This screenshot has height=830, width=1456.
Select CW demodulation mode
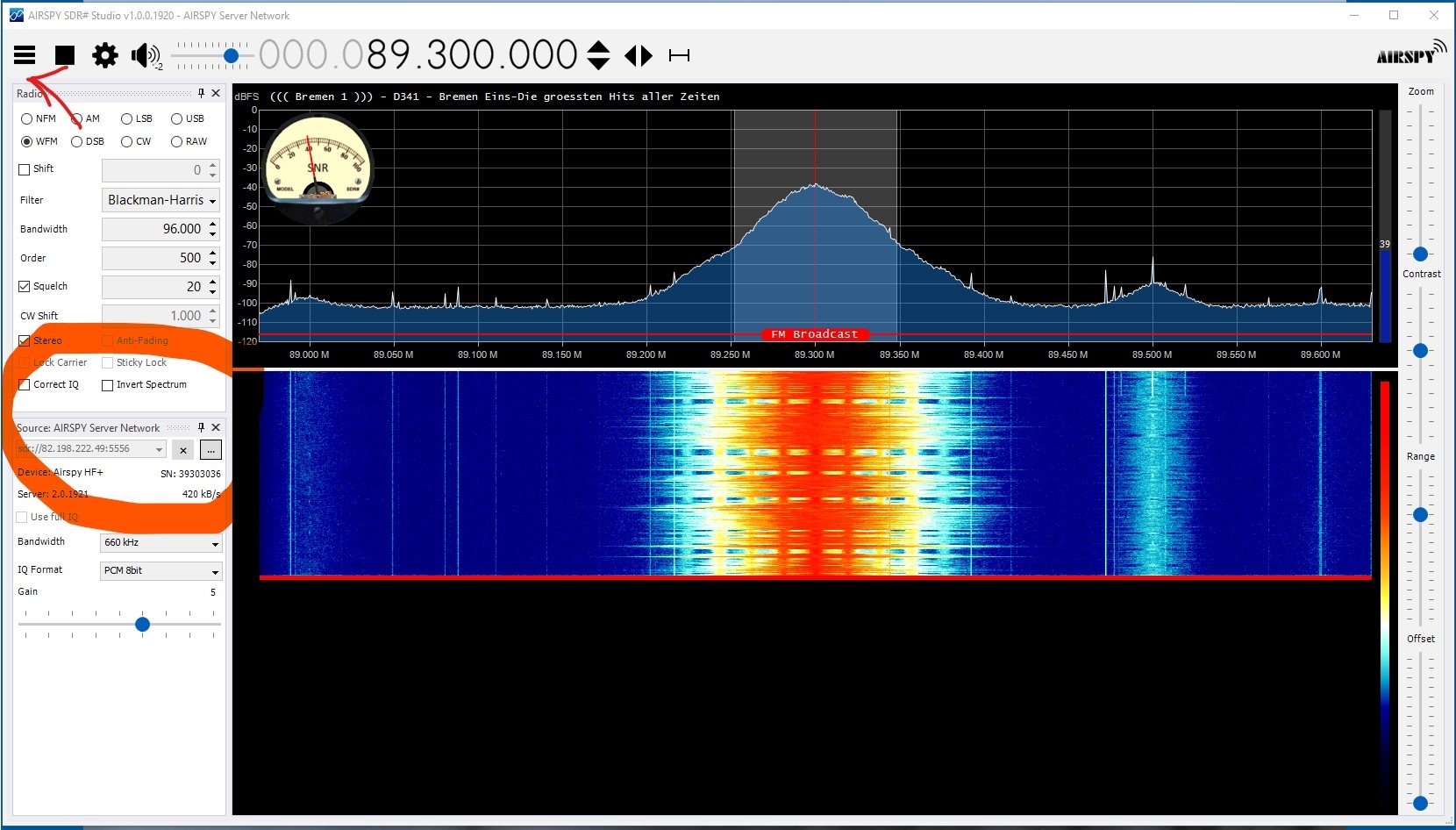(x=136, y=141)
